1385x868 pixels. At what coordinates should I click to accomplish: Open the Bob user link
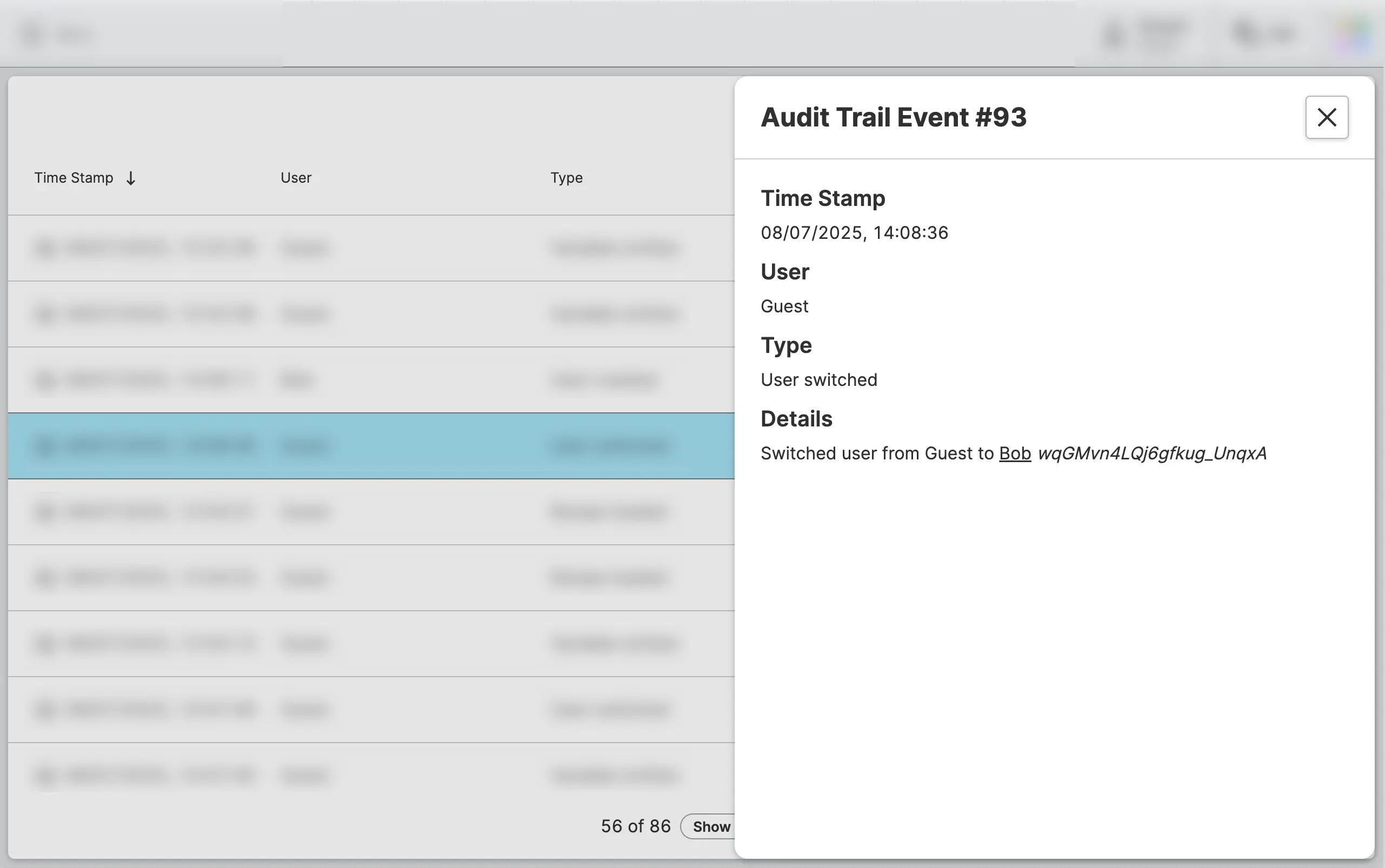(1015, 453)
